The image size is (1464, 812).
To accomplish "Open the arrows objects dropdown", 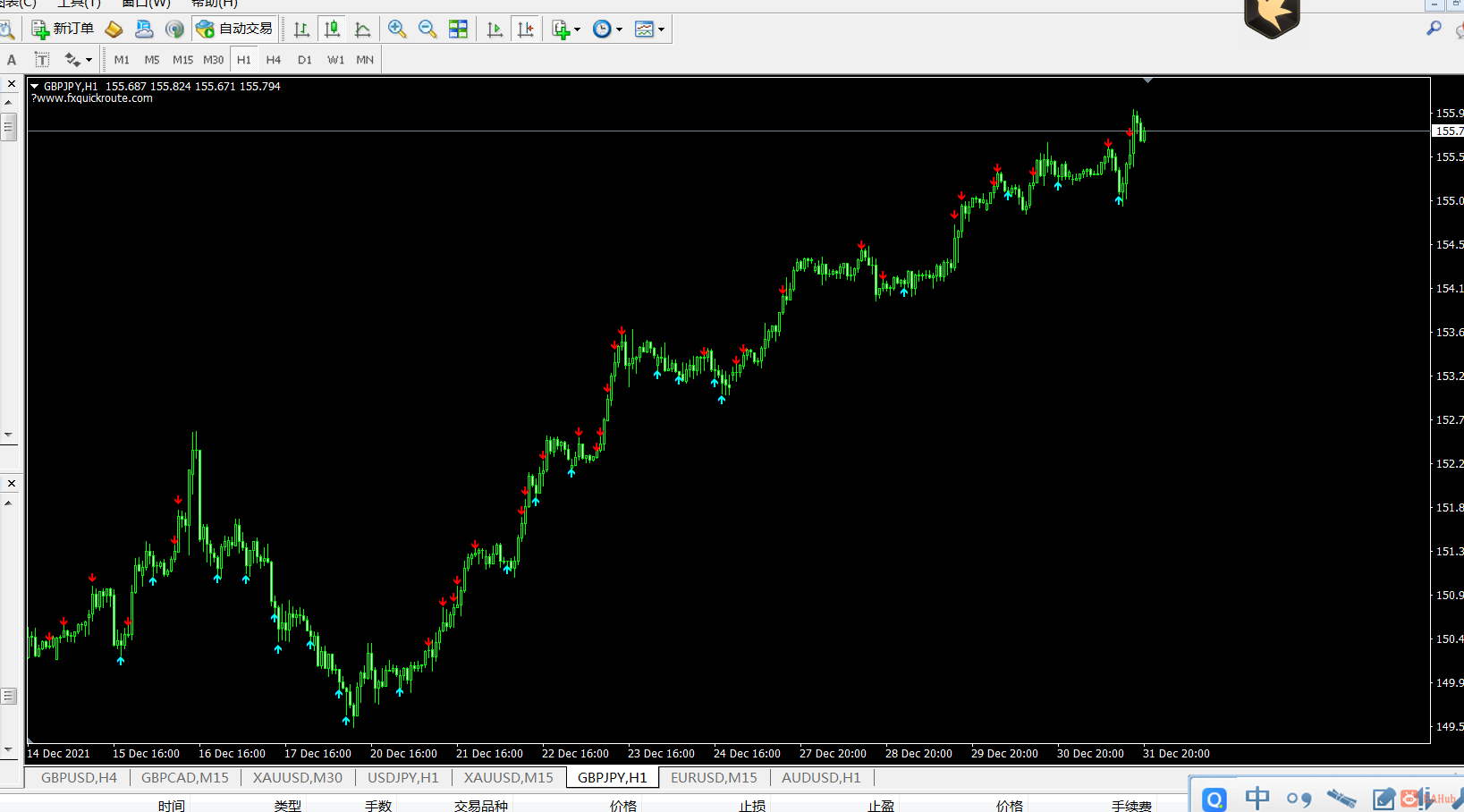I will [78, 60].
